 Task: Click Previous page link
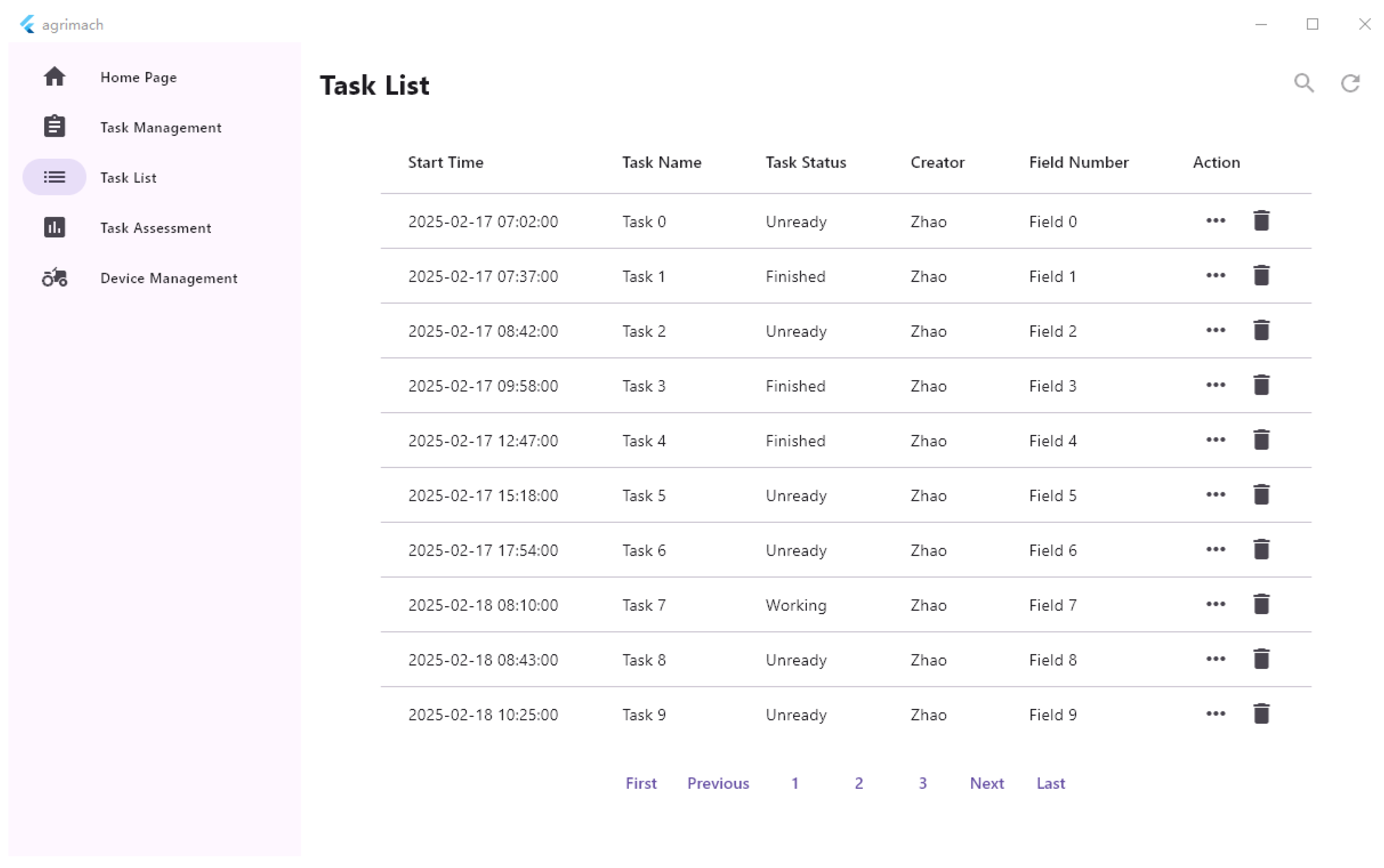[x=718, y=783]
